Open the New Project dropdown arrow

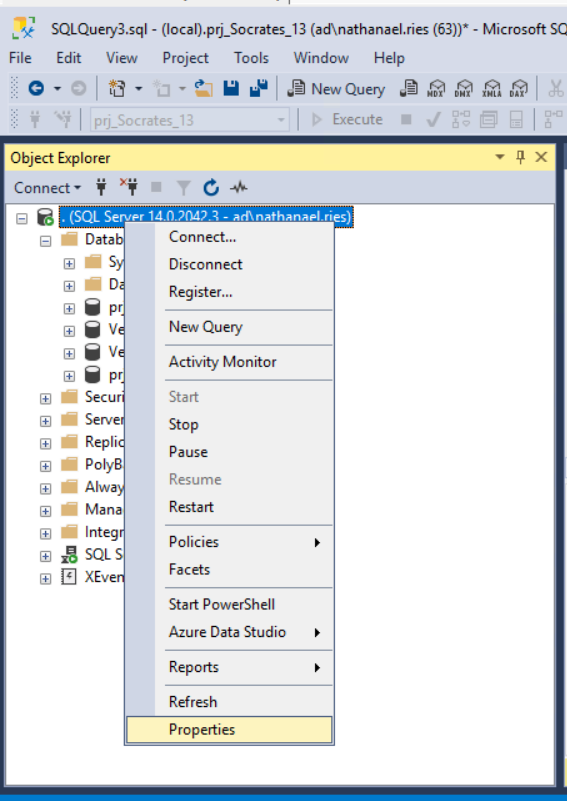click(138, 89)
